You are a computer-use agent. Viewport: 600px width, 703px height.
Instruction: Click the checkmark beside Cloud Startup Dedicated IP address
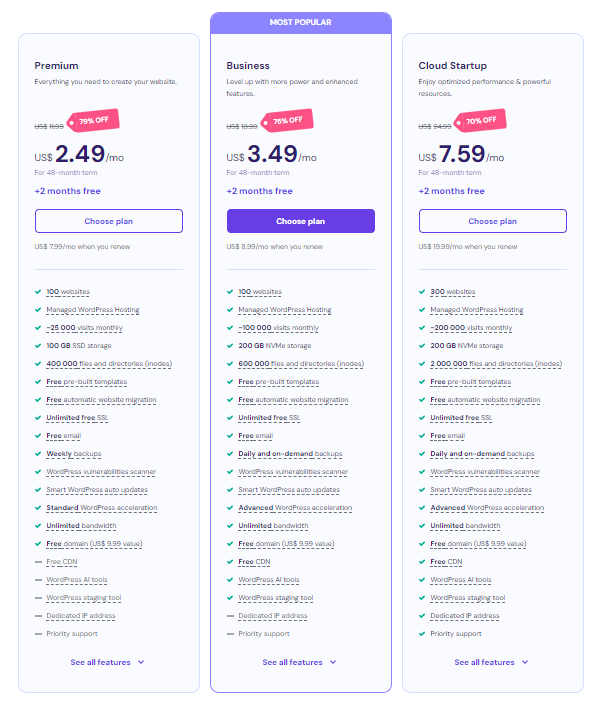point(422,616)
